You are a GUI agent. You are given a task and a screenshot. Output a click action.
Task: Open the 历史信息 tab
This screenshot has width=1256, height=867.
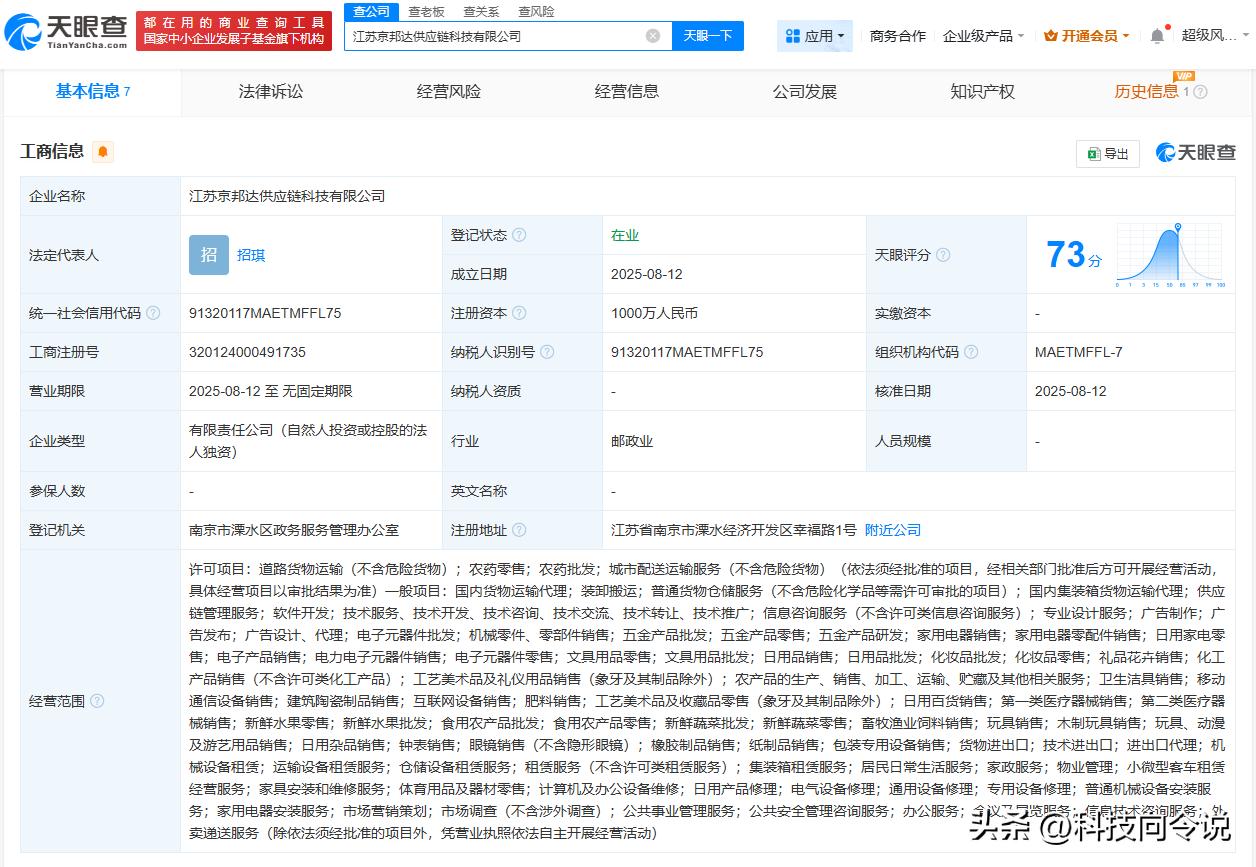[1147, 92]
